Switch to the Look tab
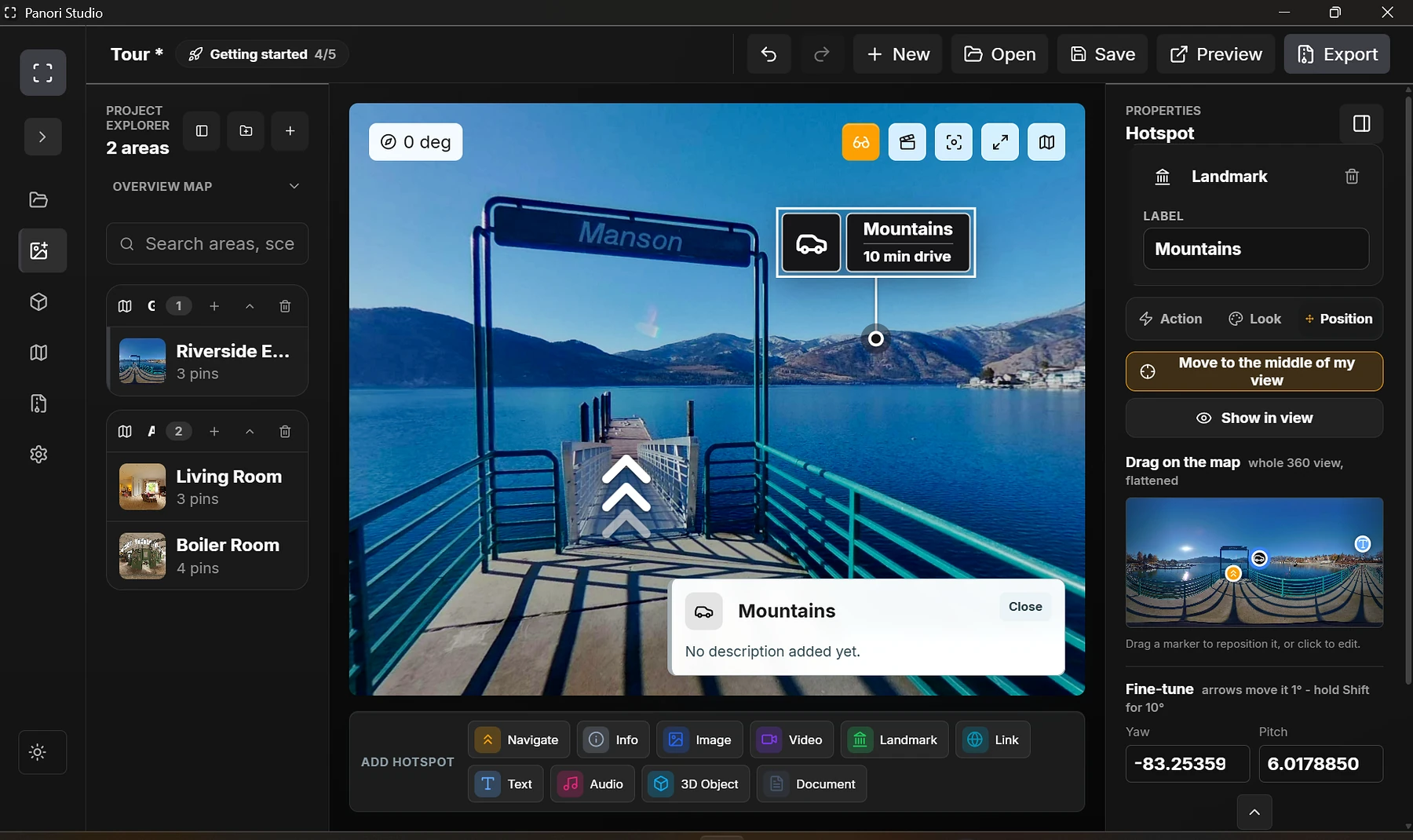This screenshot has width=1413, height=840. coord(1254,319)
